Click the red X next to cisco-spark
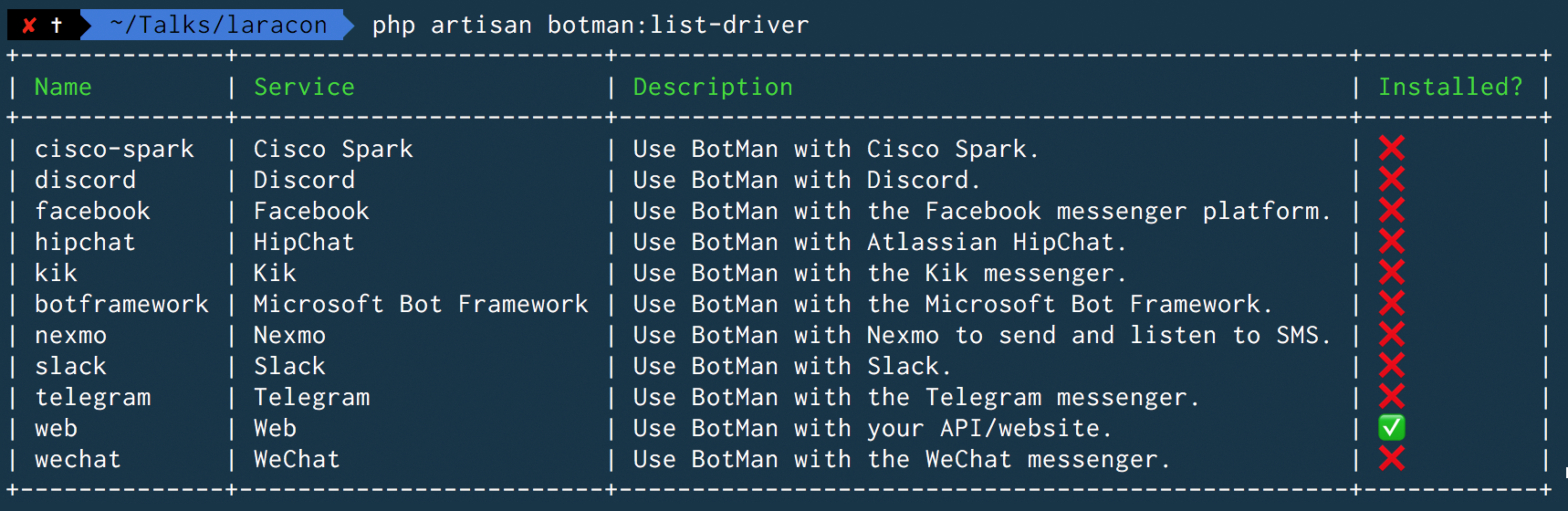The width and height of the screenshot is (1568, 511). point(1392,148)
